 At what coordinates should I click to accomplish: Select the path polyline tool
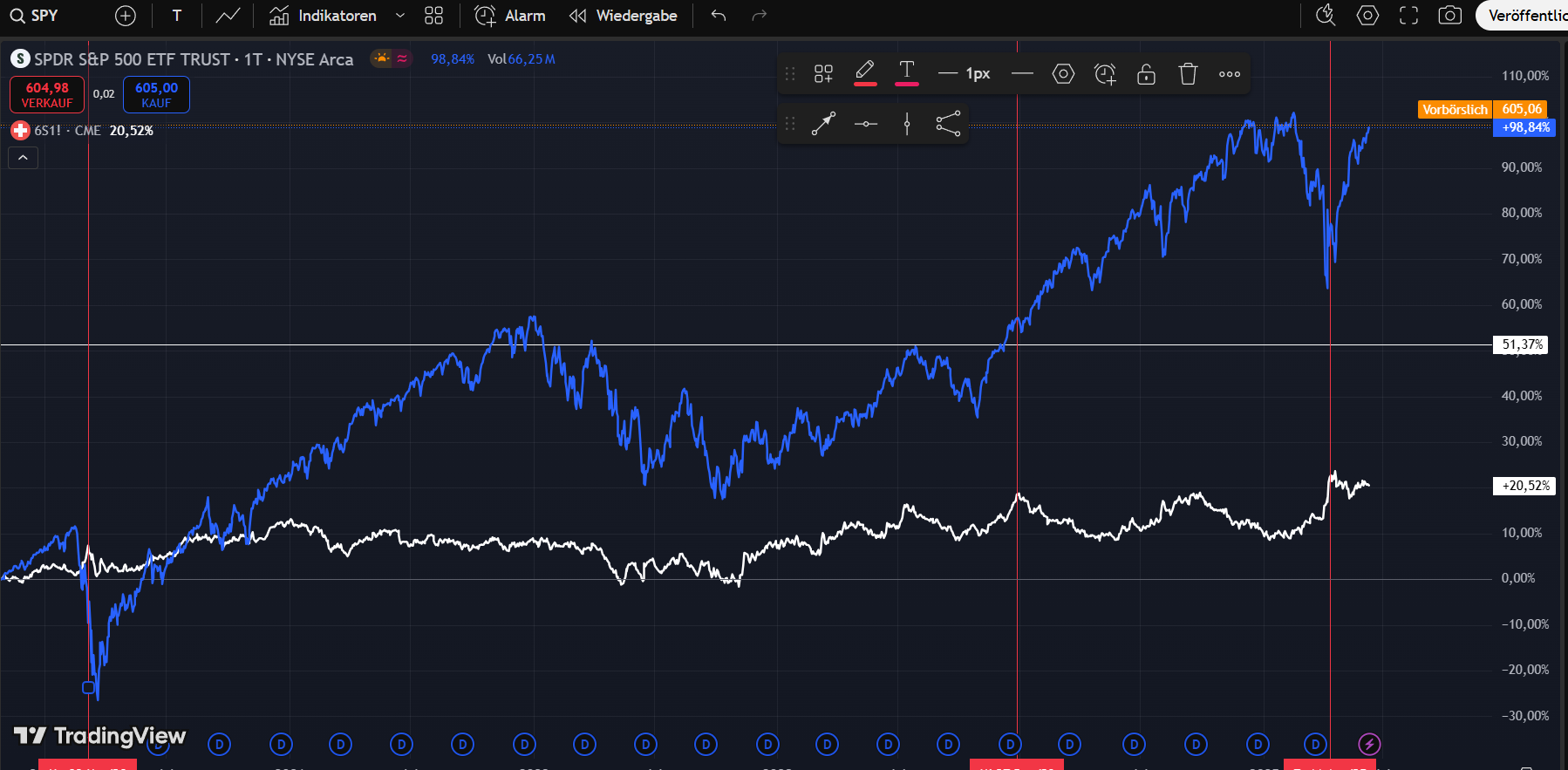948,124
